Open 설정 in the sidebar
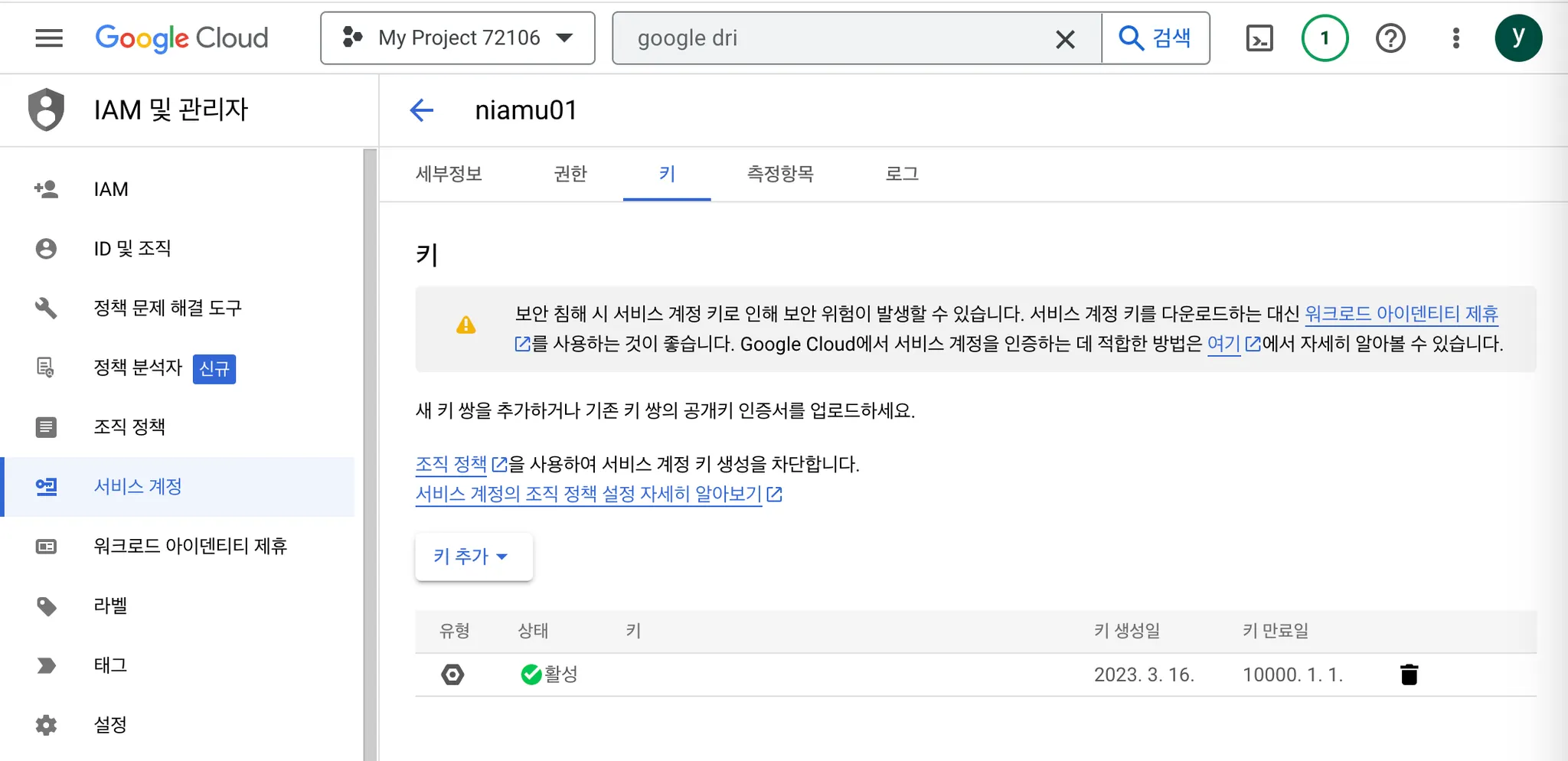Image resolution: width=1568 pixels, height=761 pixels. [x=178, y=725]
